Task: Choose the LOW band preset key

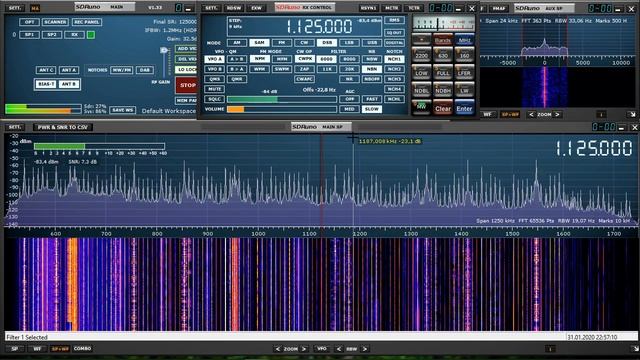Action: (421, 73)
